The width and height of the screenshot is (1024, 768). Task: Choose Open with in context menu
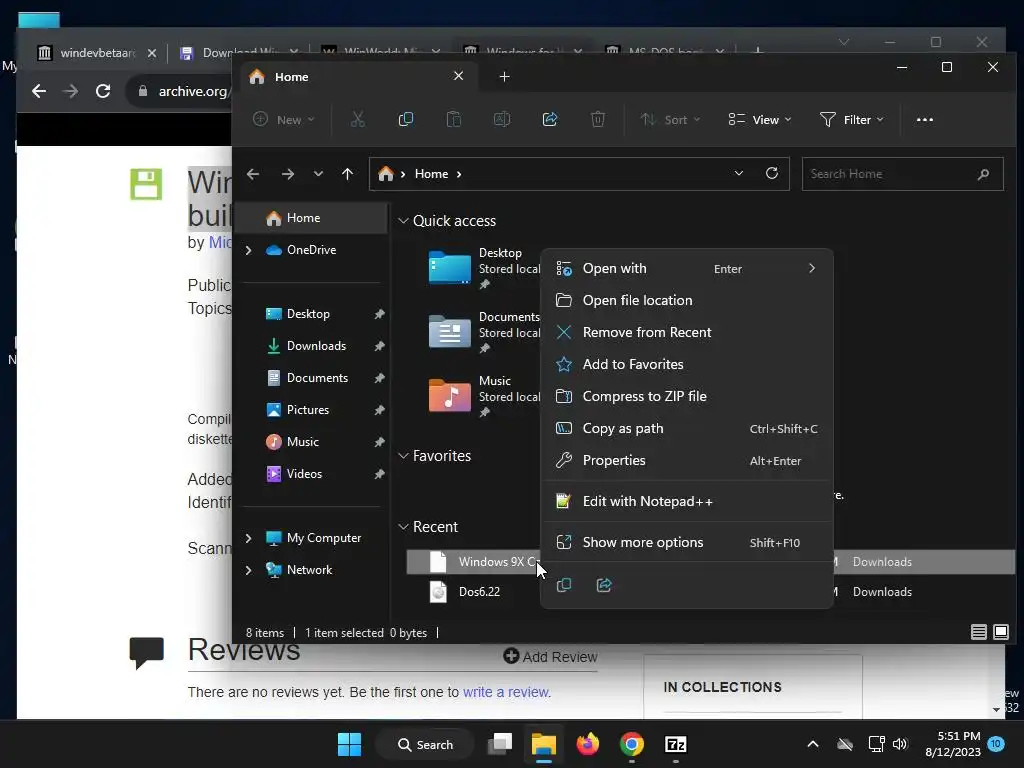point(686,268)
